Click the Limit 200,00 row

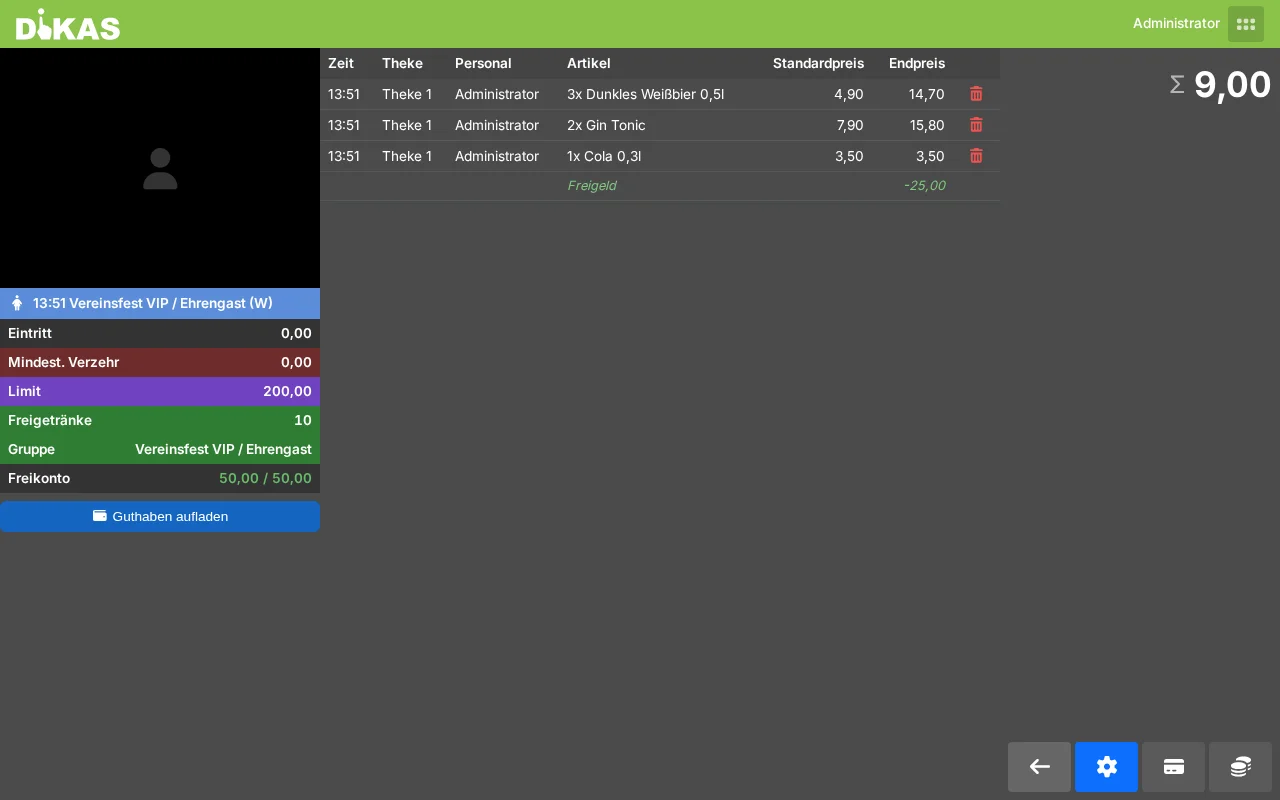(x=160, y=391)
